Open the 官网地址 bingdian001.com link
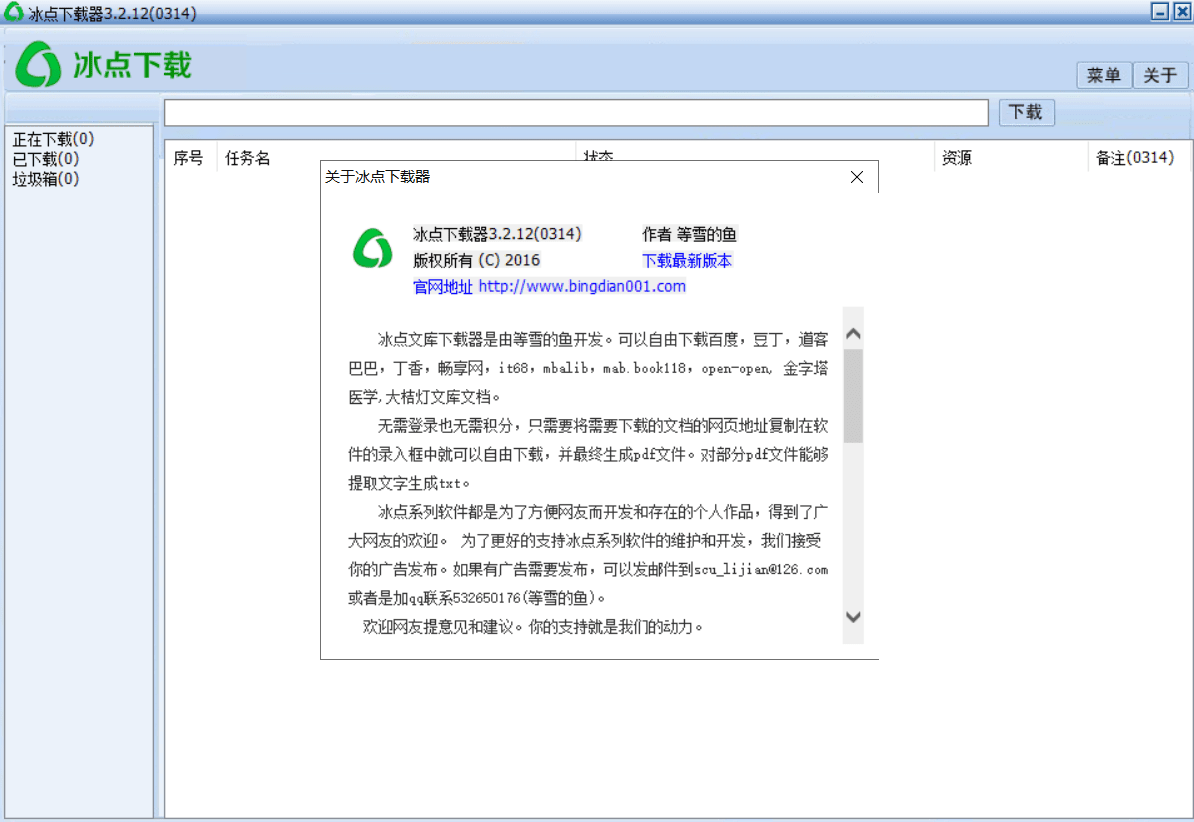1194x822 pixels. [549, 286]
